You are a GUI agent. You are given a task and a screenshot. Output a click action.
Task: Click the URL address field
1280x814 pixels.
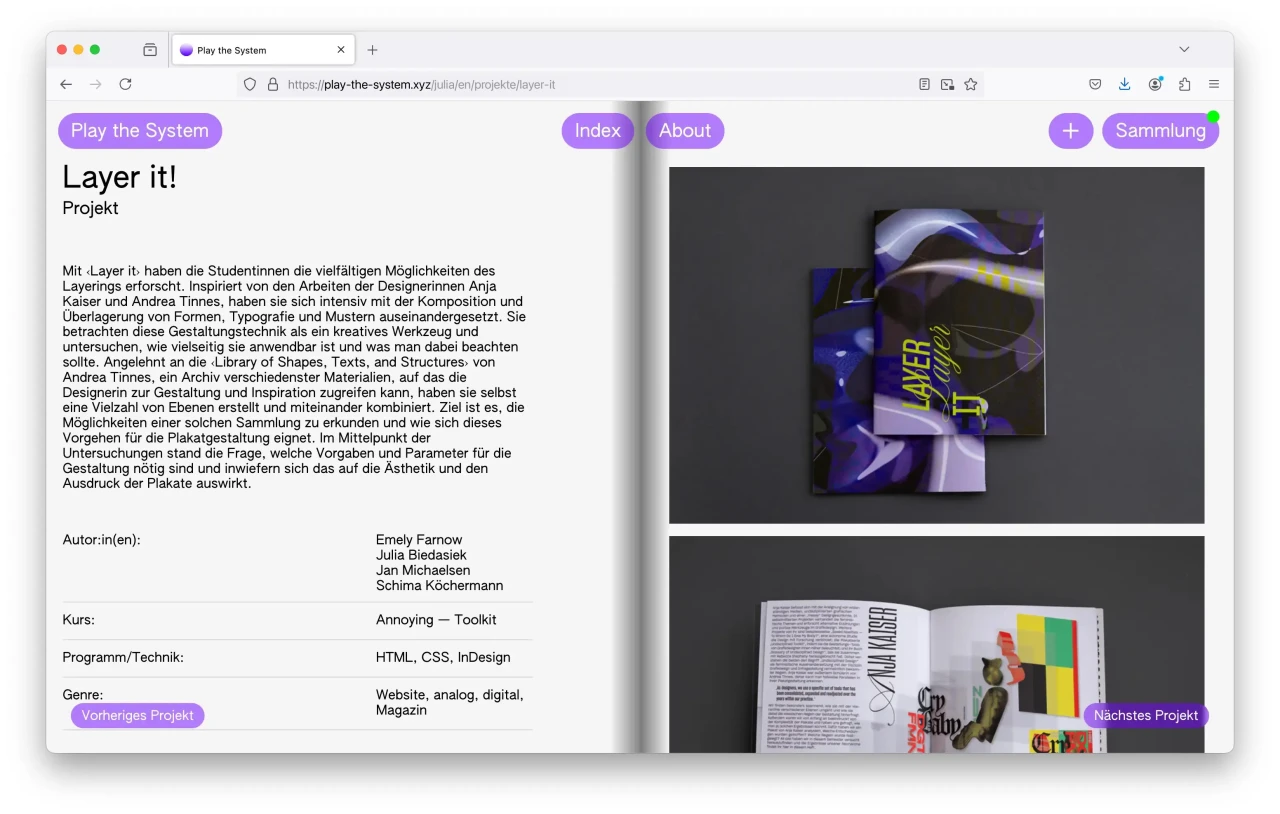[600, 85]
